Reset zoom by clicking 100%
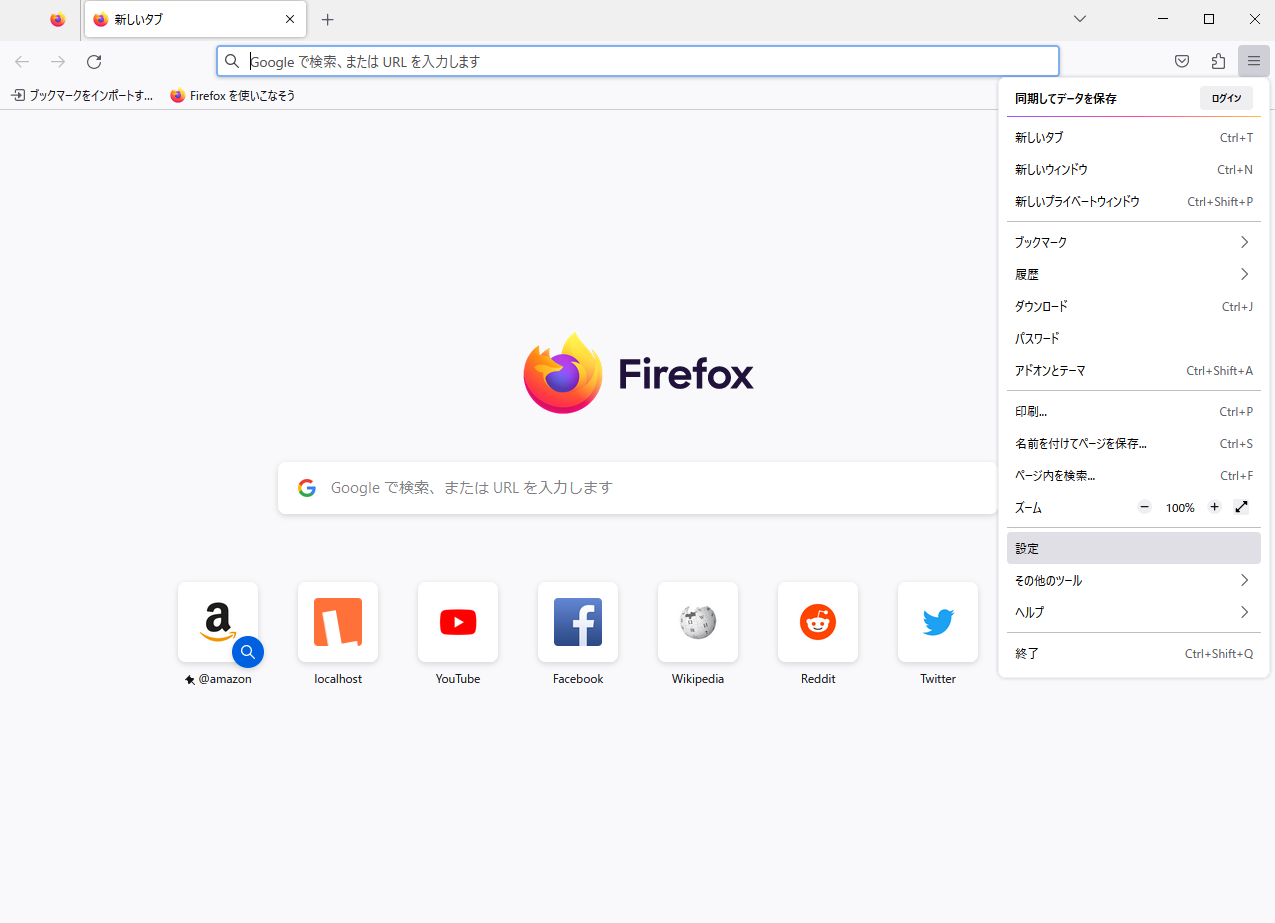Screen dimensions: 1275x923 click(1180, 508)
